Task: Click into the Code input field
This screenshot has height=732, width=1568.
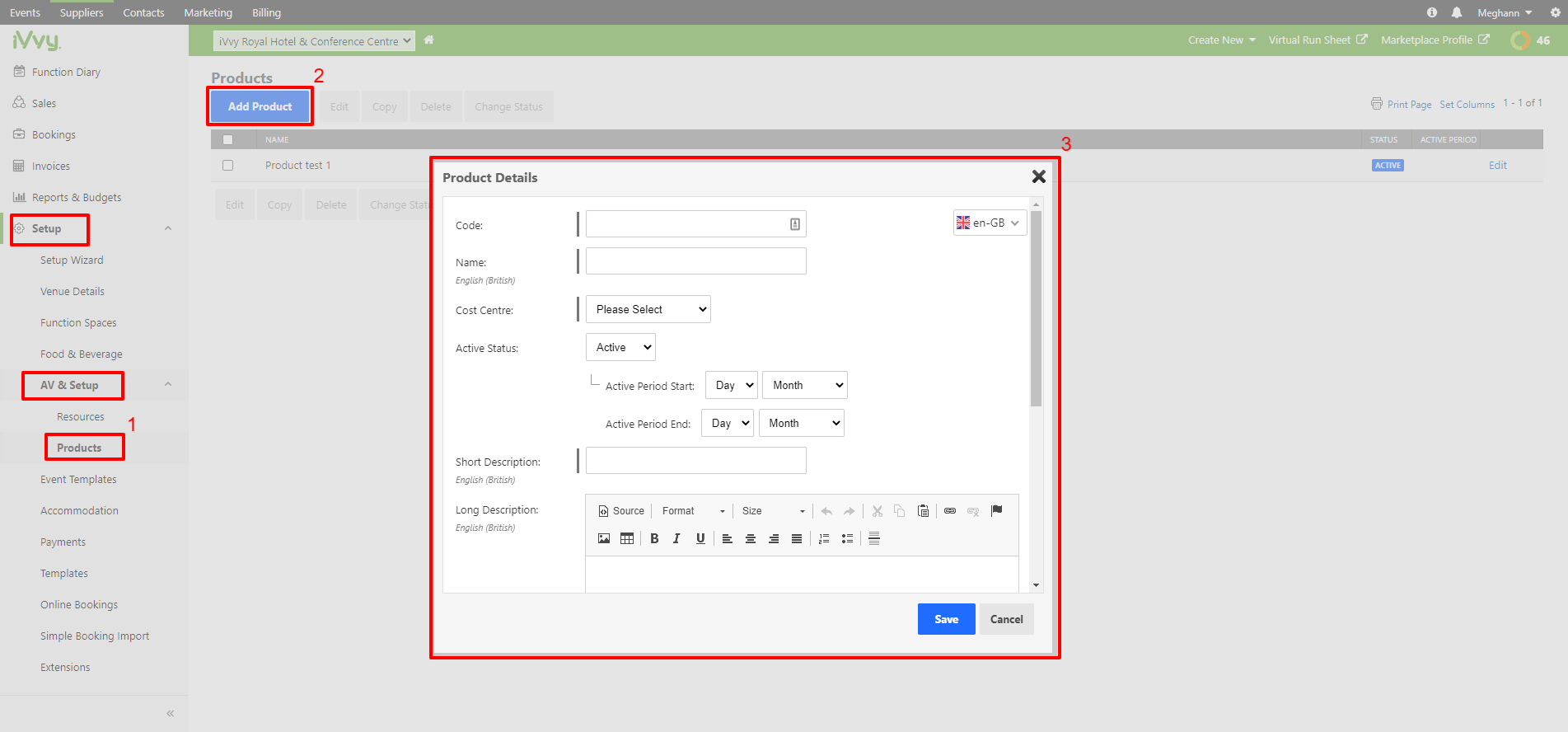Action: (695, 223)
